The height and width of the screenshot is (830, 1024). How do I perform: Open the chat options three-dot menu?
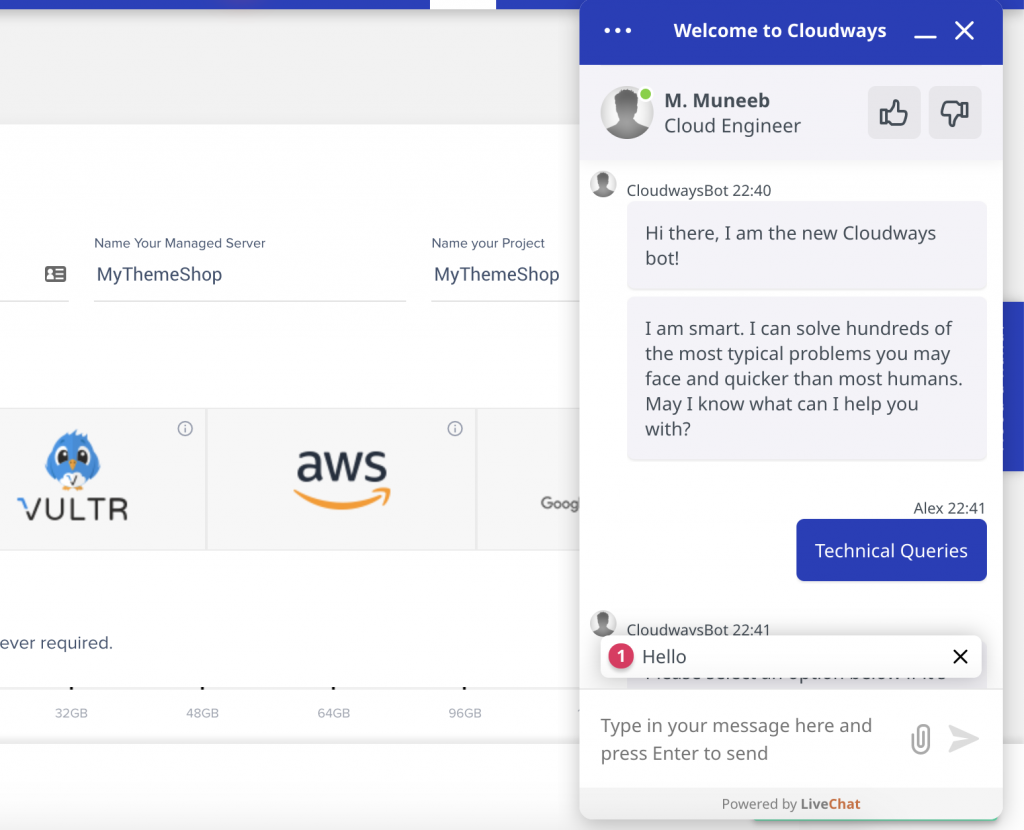click(x=618, y=31)
